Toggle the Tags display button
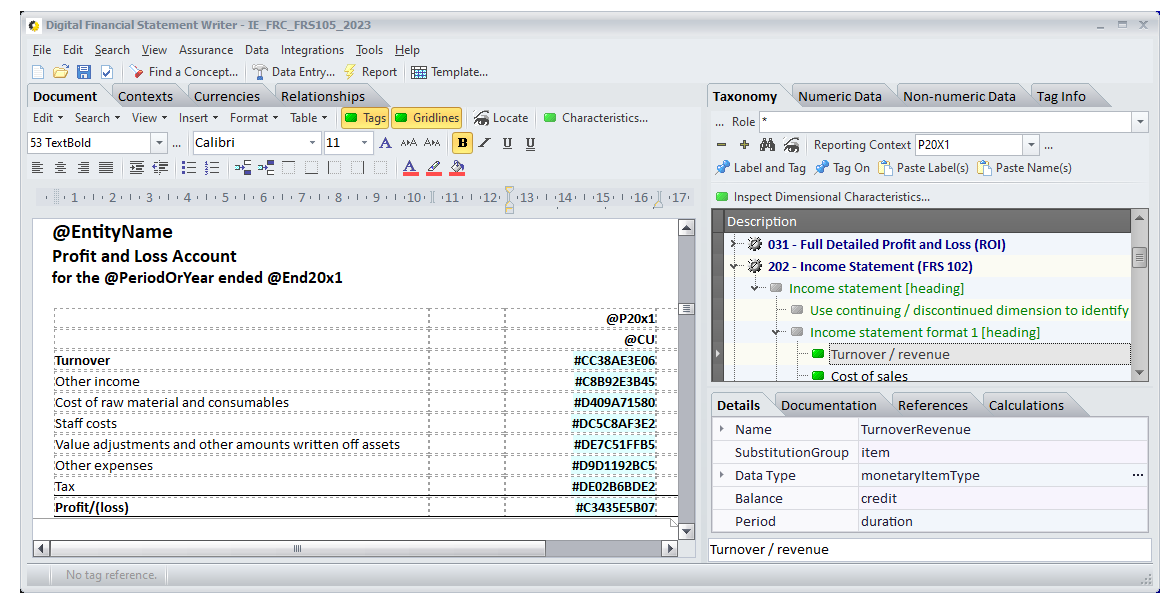The height and width of the screenshot is (605, 1174). coord(364,118)
